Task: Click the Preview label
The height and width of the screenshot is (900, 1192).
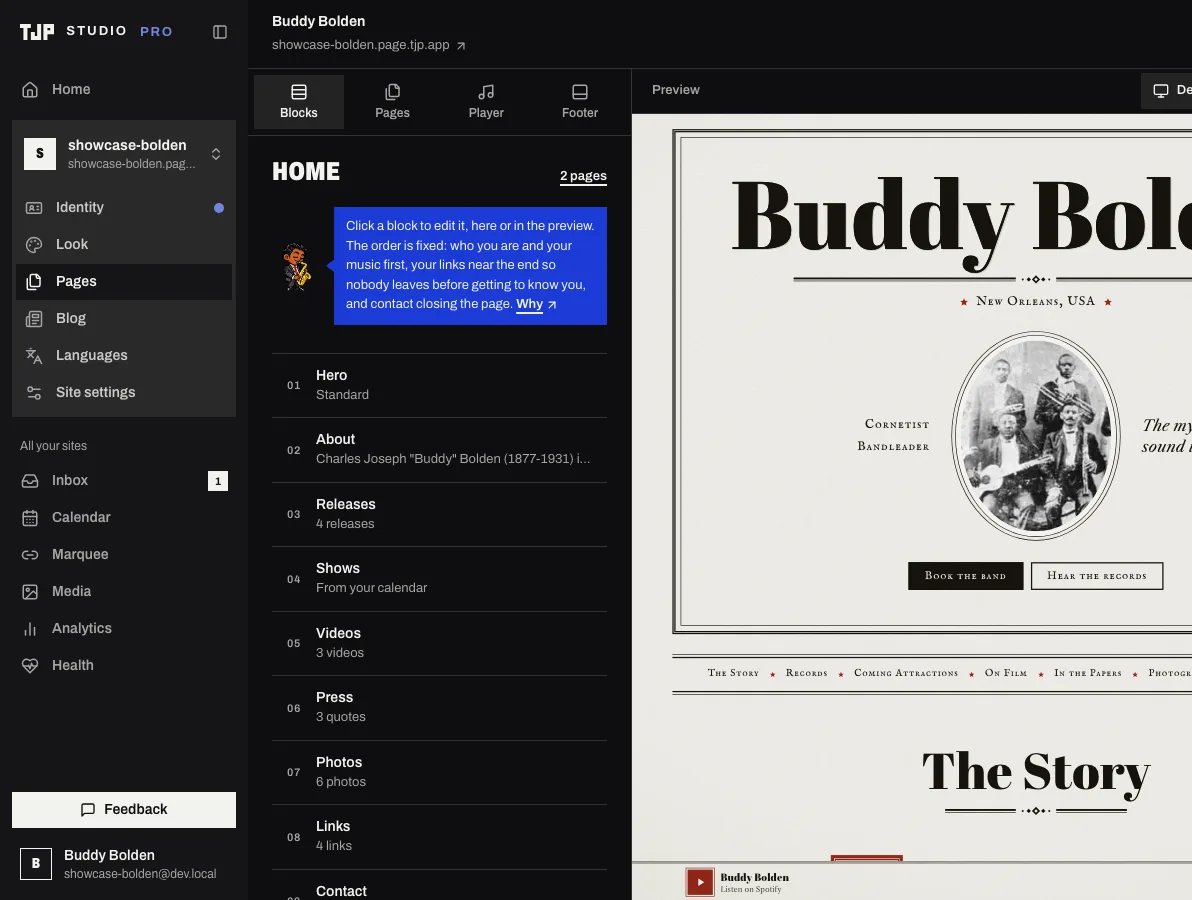Action: tap(675, 90)
